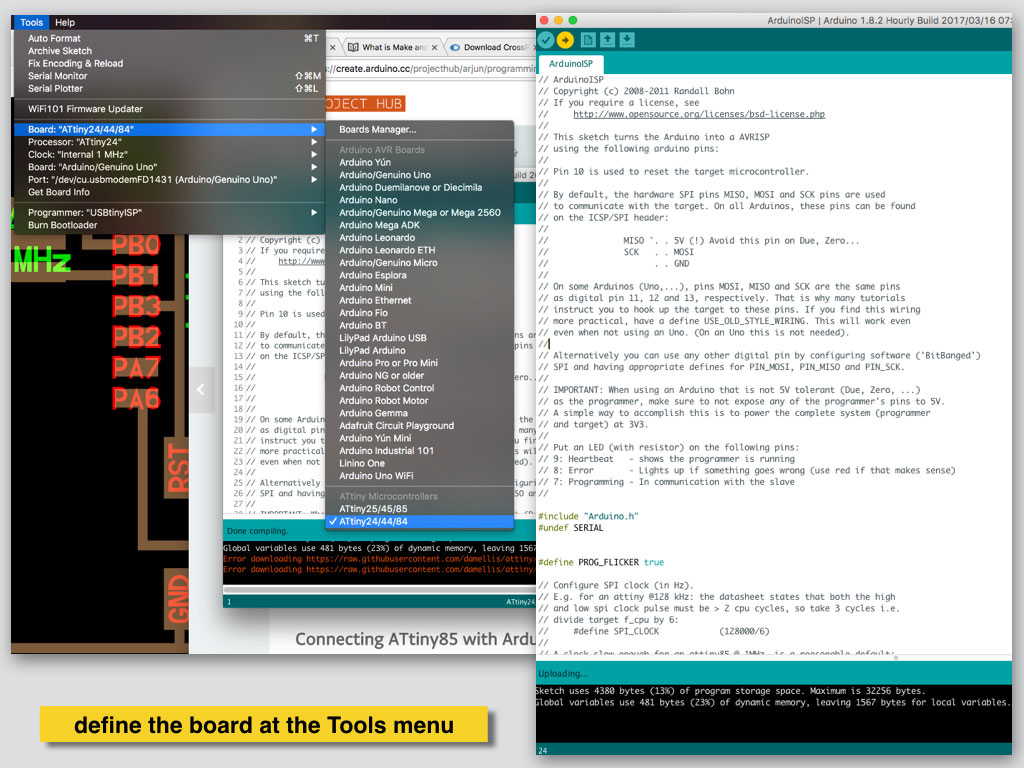
Task: Launch WiFi101 Firmware Updater
Action: tap(168, 109)
